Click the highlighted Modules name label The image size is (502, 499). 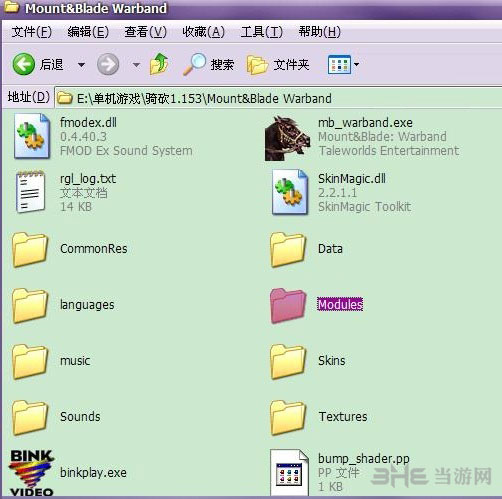(340, 304)
